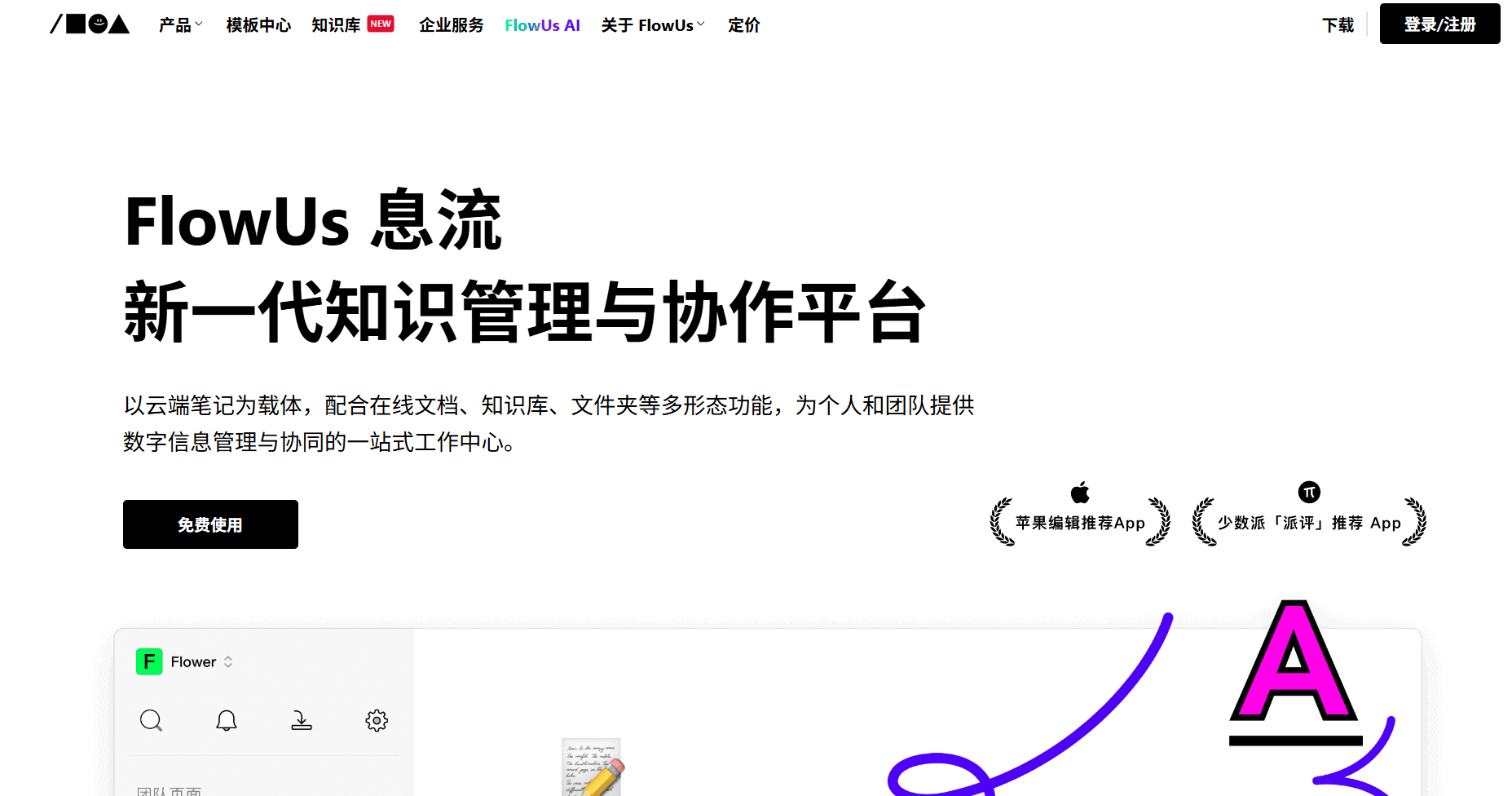Open the 知识库 menu item
Screen dimensions: 1512x796
click(336, 25)
